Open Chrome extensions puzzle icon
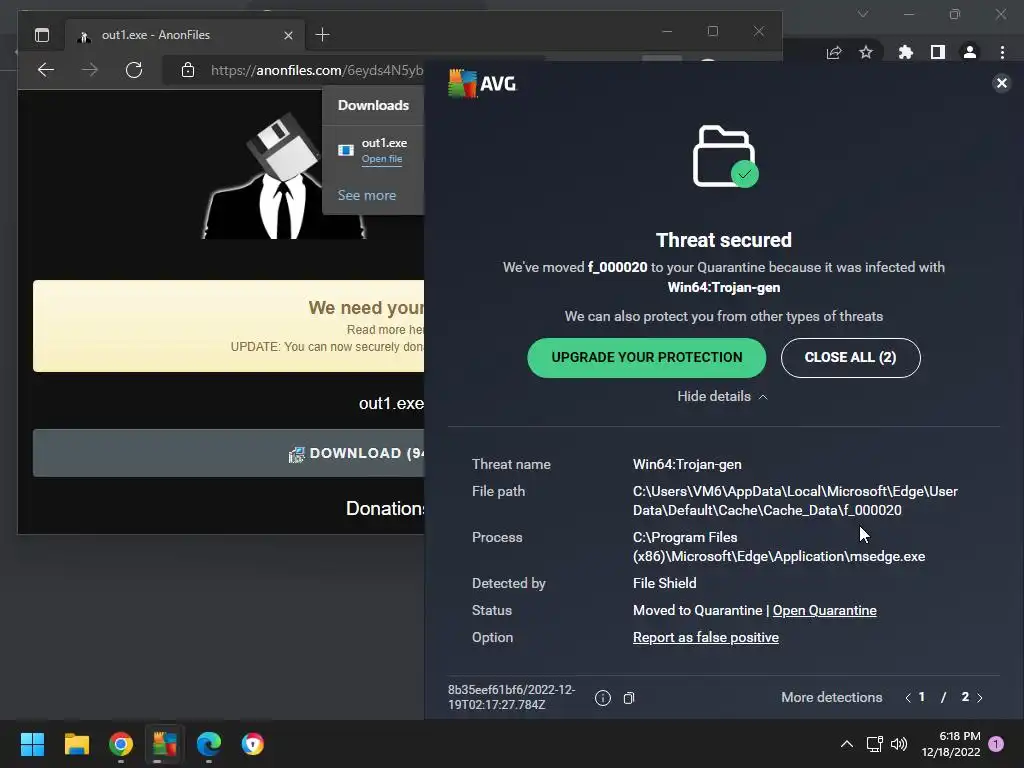Image resolution: width=1024 pixels, height=768 pixels. click(905, 52)
